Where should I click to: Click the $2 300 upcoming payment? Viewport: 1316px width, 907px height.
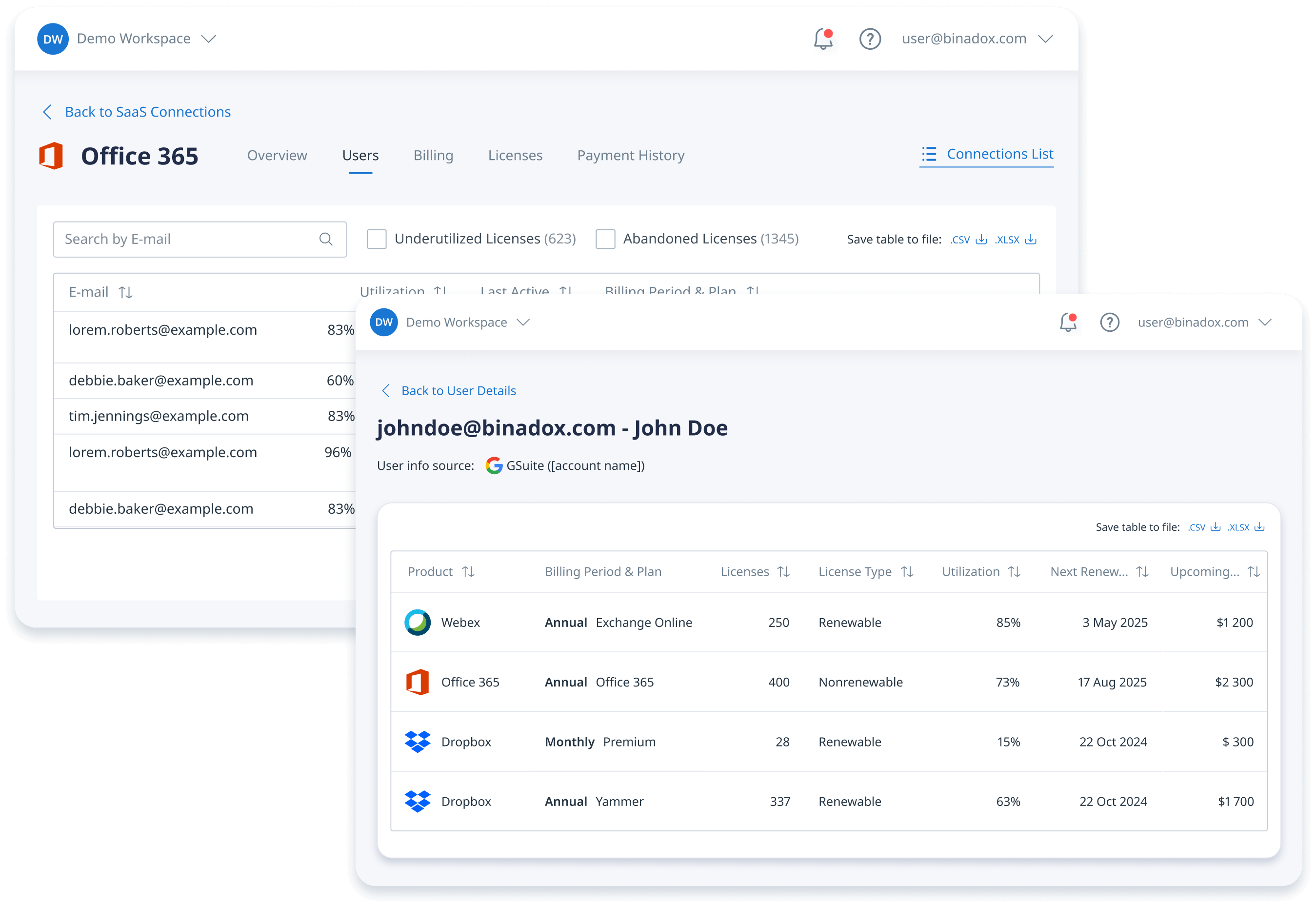(x=1233, y=682)
